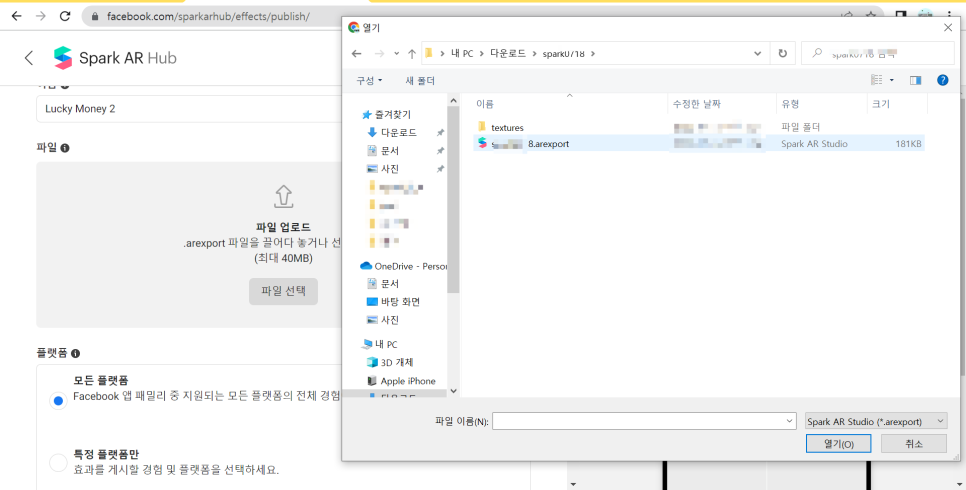
Task: Open the view options dropdown arrow
Action: click(x=891, y=81)
